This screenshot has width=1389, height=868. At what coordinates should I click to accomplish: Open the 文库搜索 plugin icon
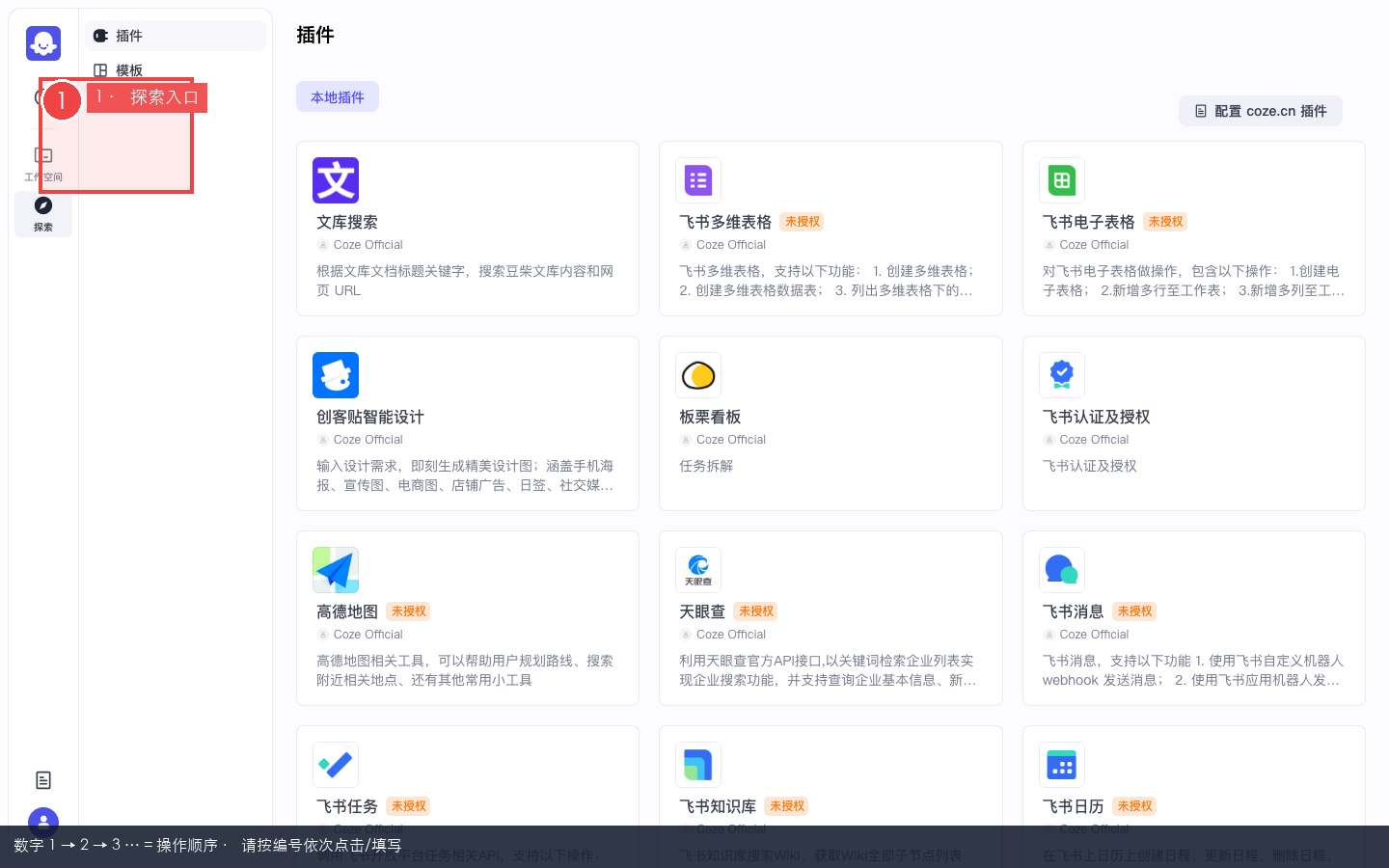coord(336,180)
